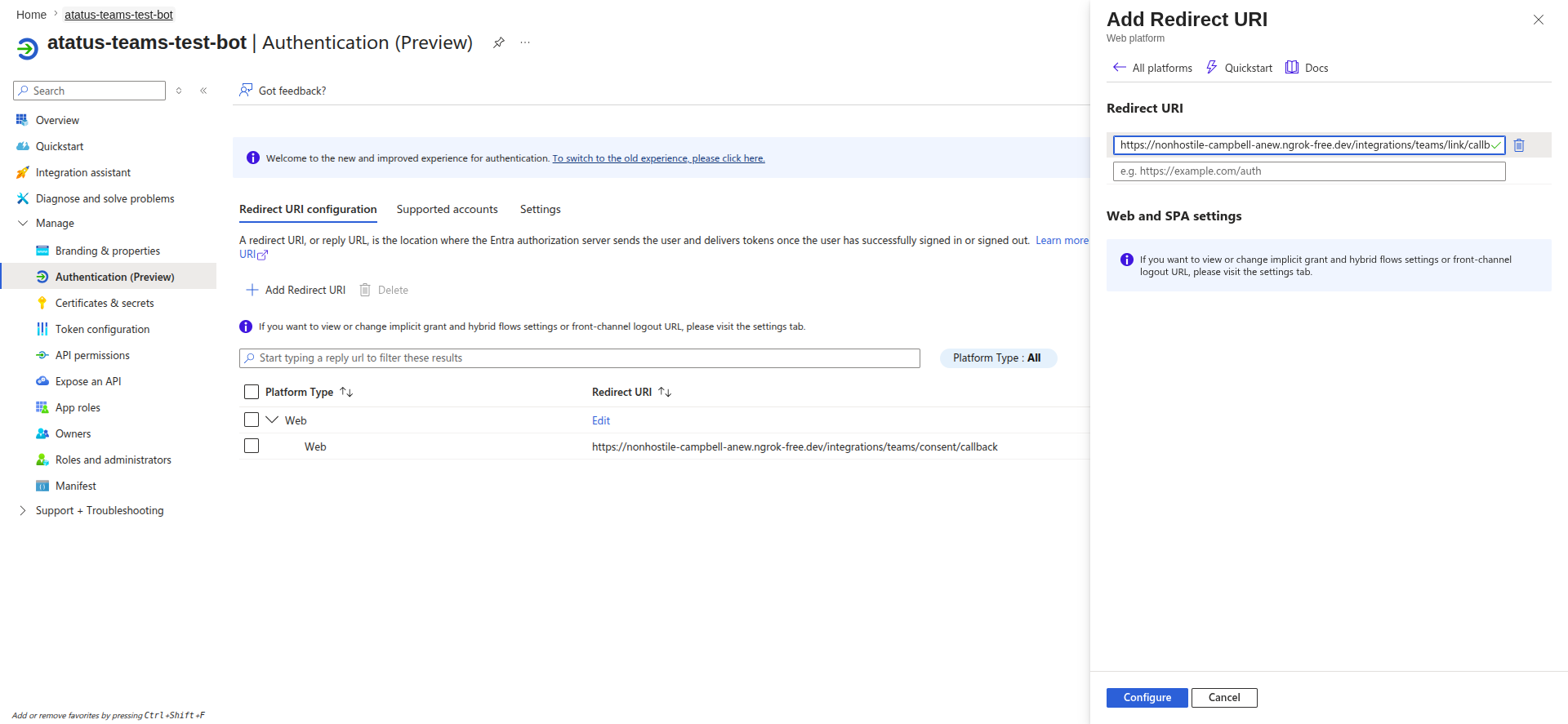This screenshot has height=724, width=1568.
Task: Click the Integration assistant rocket icon
Action: coord(22,172)
